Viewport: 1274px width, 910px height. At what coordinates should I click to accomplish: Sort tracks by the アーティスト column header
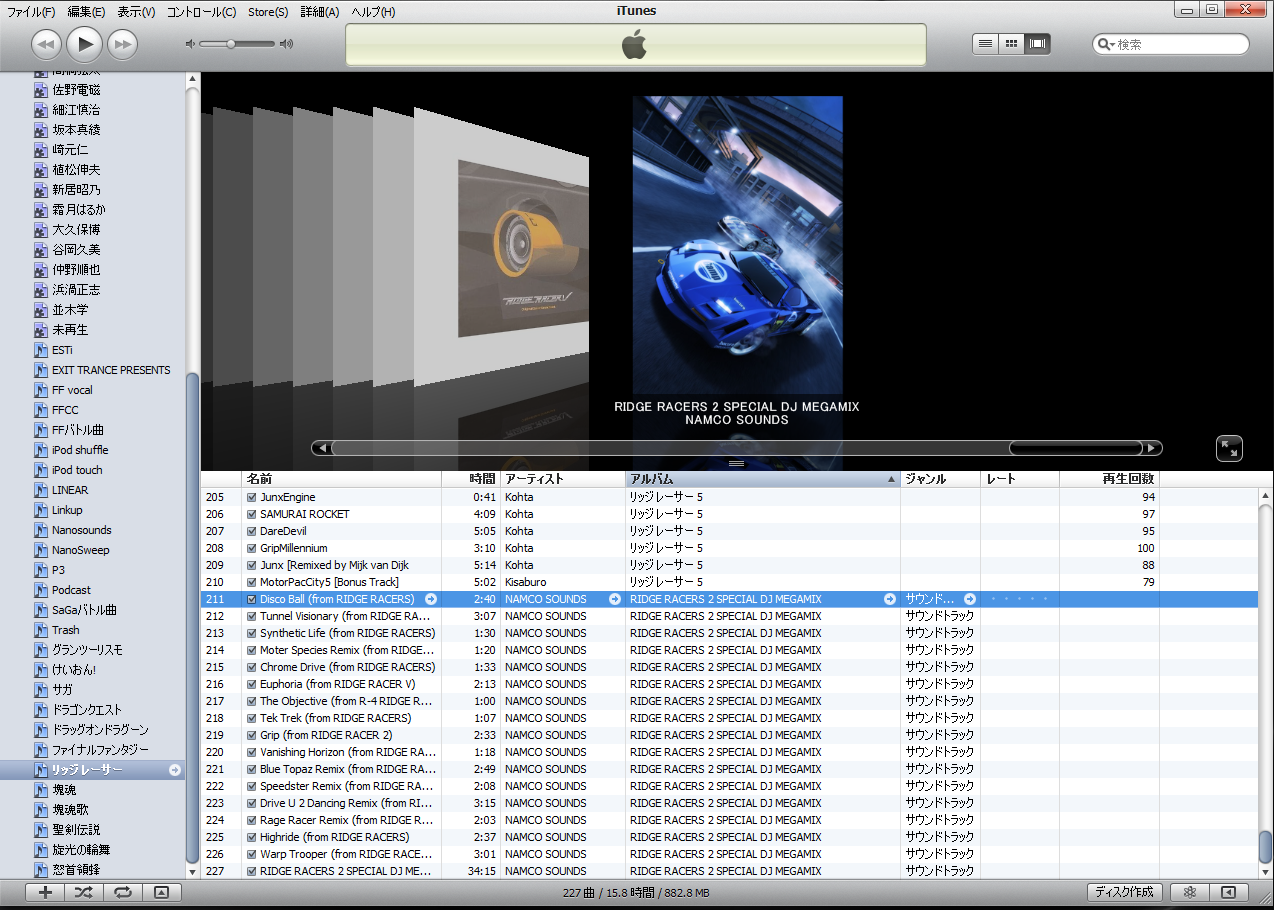[563, 479]
